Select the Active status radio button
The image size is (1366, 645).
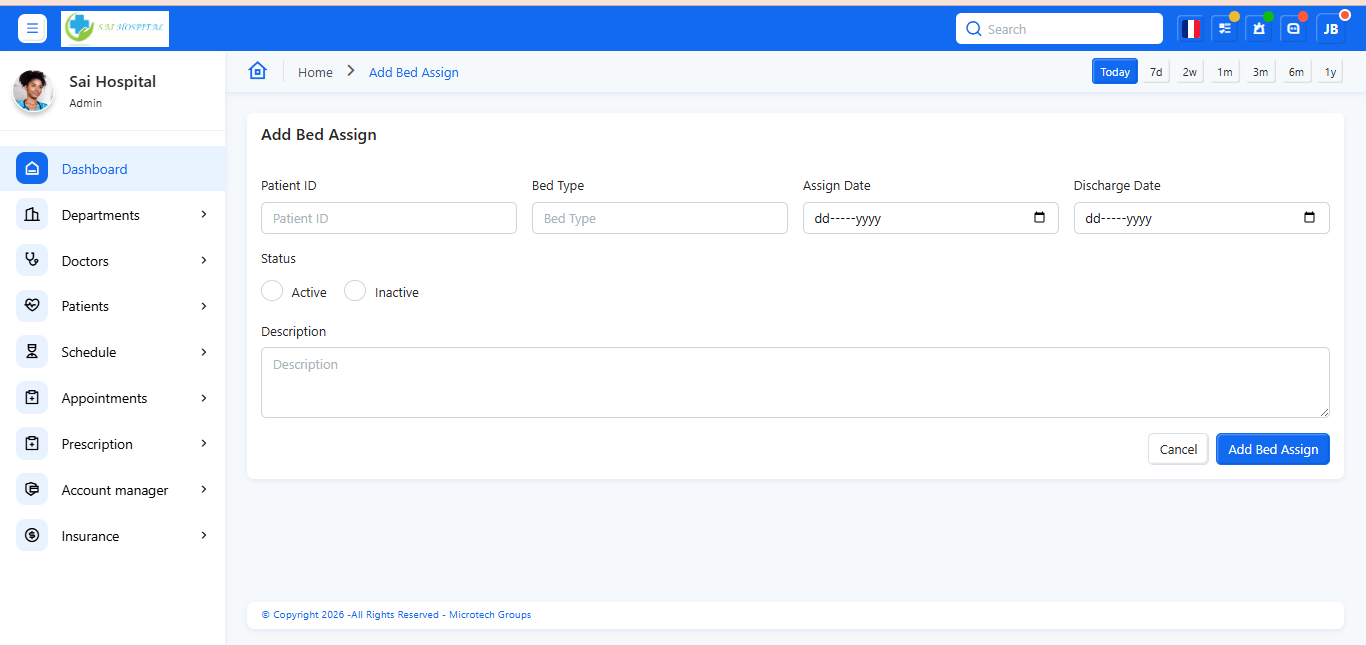[272, 291]
